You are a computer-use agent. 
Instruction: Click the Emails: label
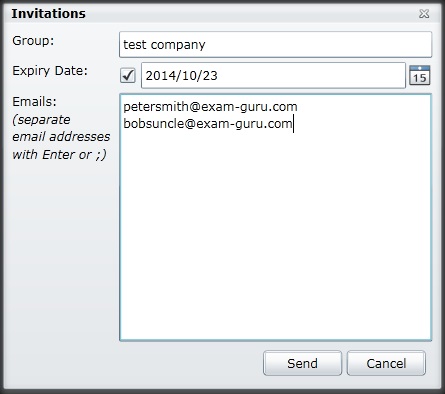point(34,101)
